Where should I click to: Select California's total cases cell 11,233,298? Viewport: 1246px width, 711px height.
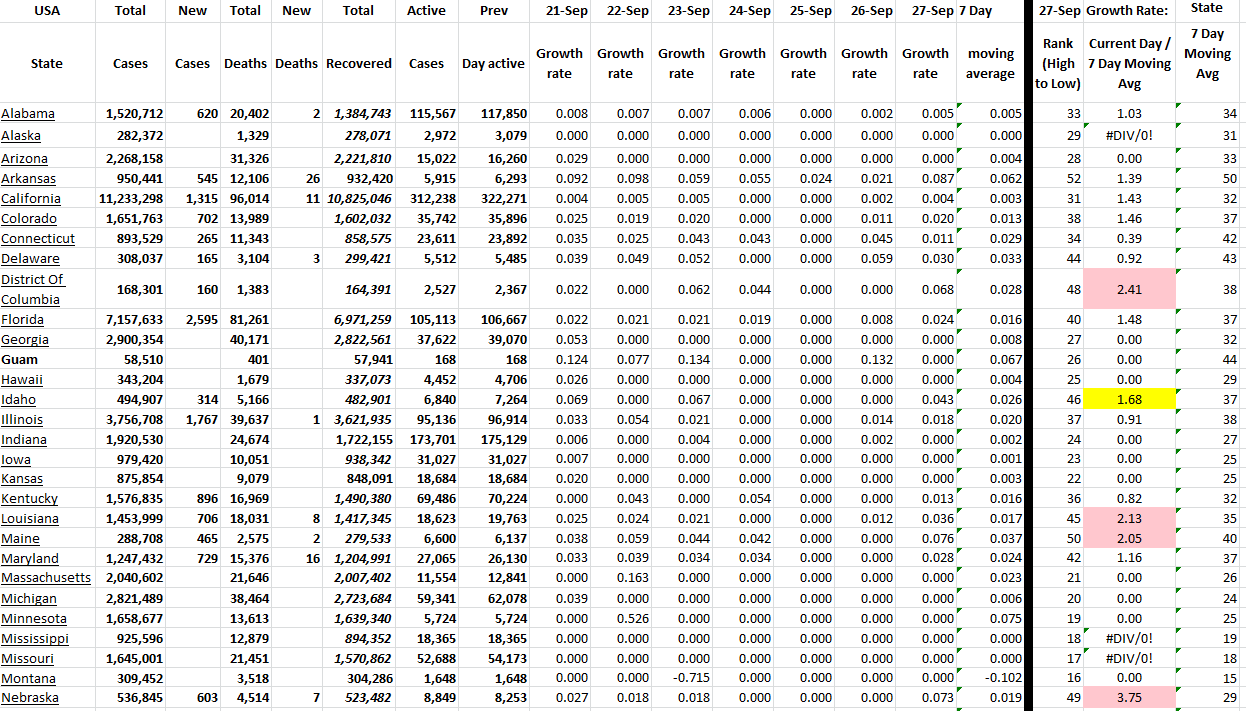(x=130, y=199)
